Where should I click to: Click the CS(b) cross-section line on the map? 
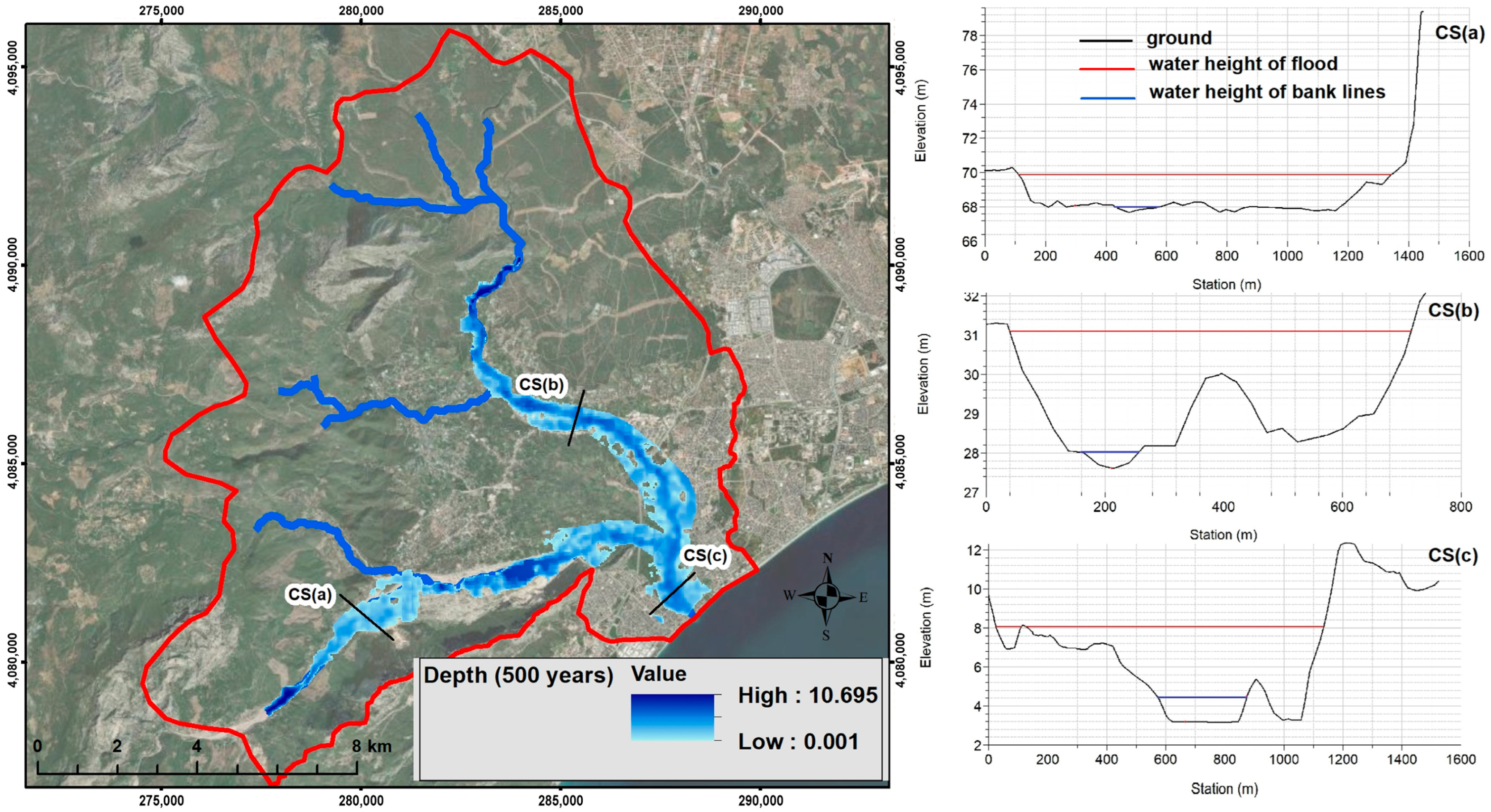[576, 418]
